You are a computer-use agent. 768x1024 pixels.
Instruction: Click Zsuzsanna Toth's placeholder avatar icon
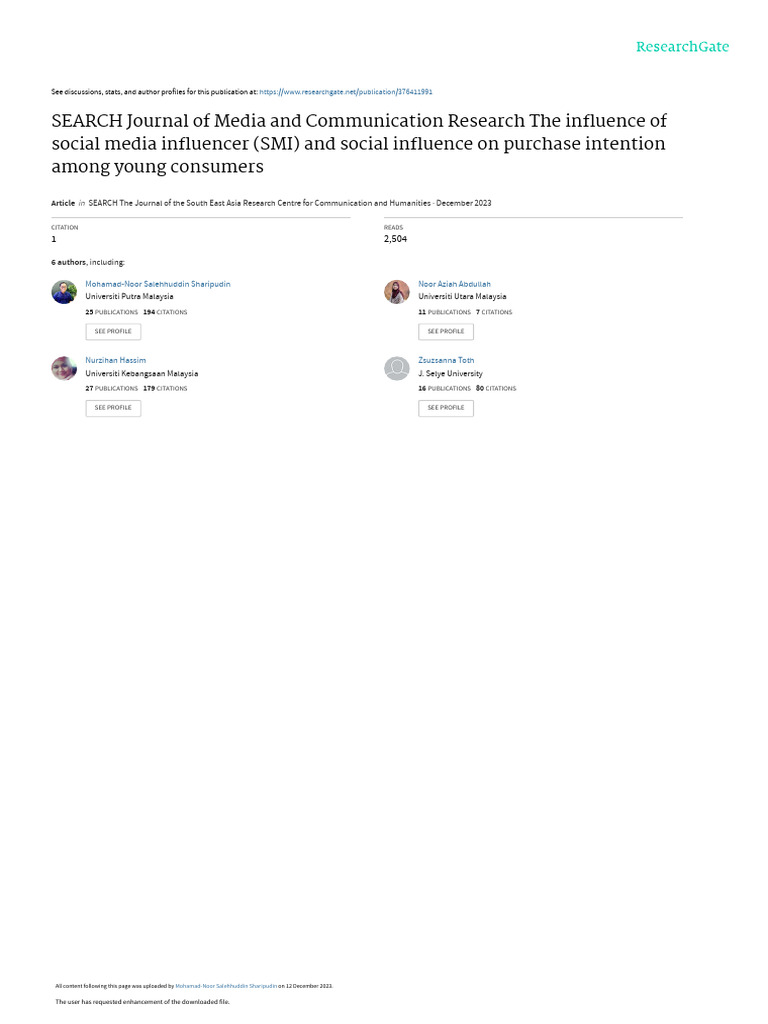click(x=397, y=368)
